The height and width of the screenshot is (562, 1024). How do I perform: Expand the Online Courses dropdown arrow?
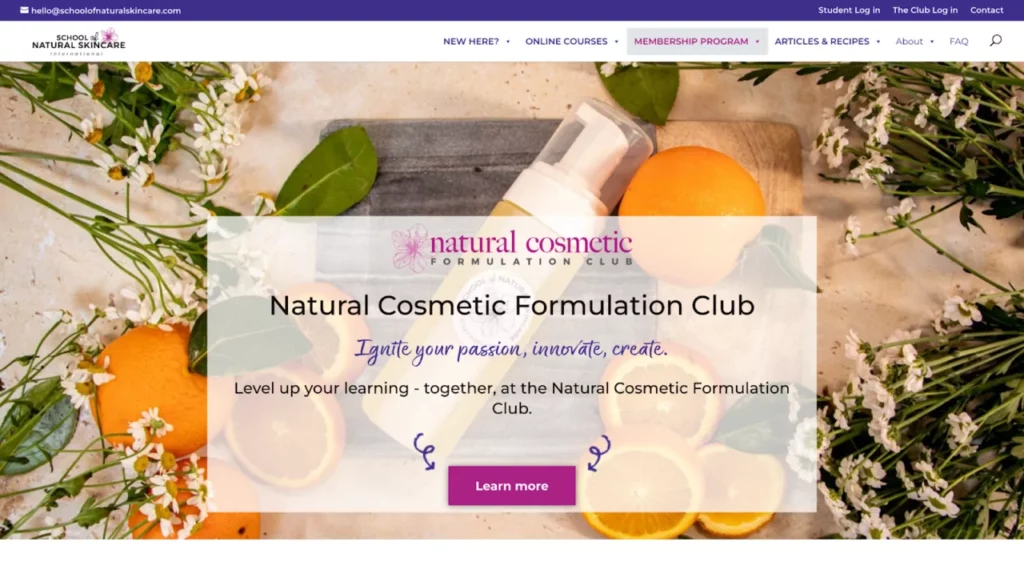tap(616, 42)
